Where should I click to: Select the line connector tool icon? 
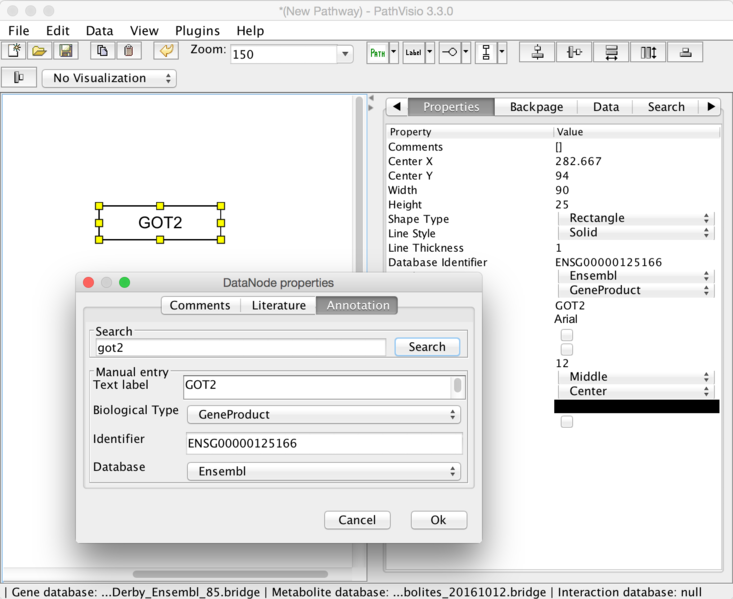click(450, 52)
